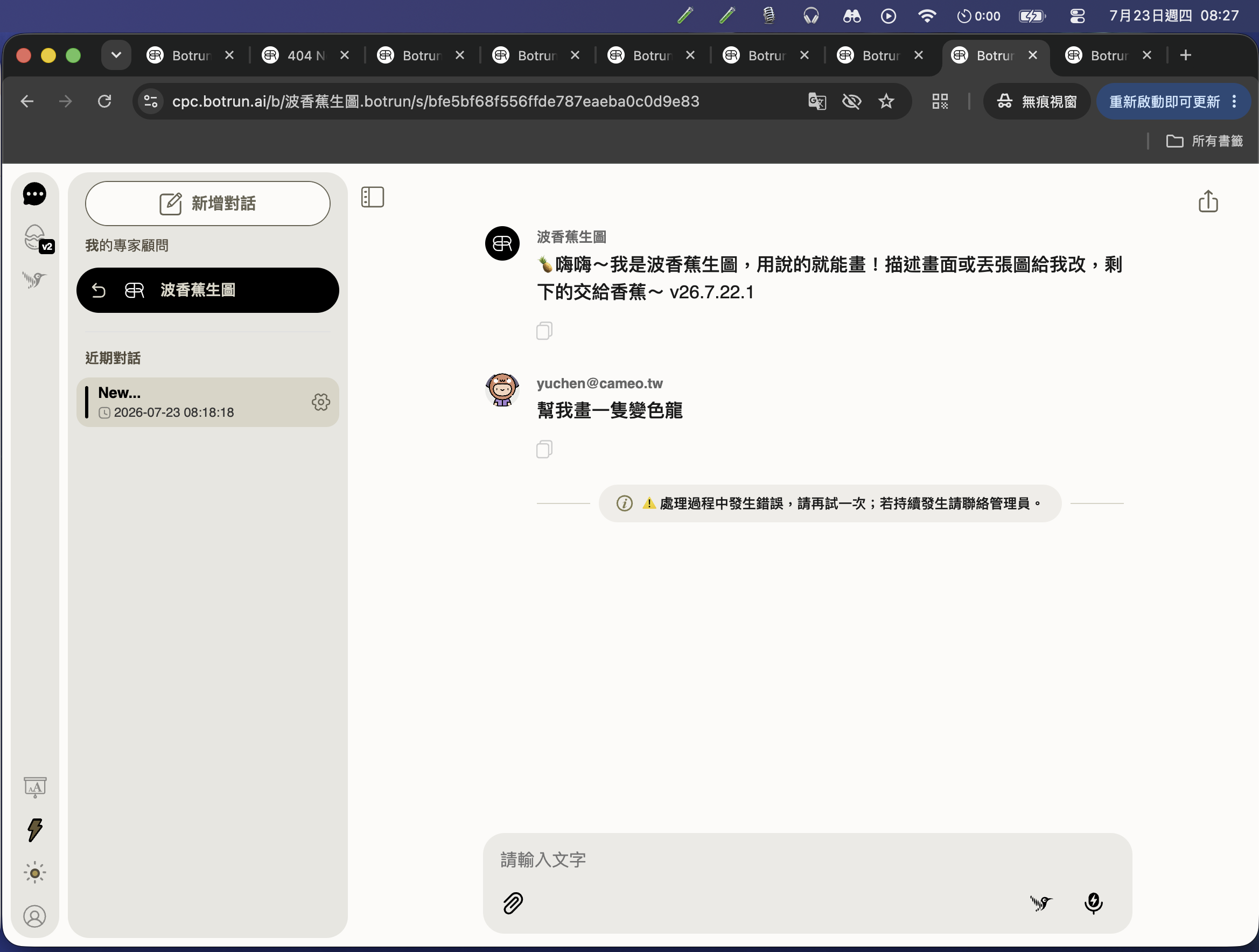The height and width of the screenshot is (952, 1259).
Task: Click the lightning bolt icon
Action: [36, 830]
